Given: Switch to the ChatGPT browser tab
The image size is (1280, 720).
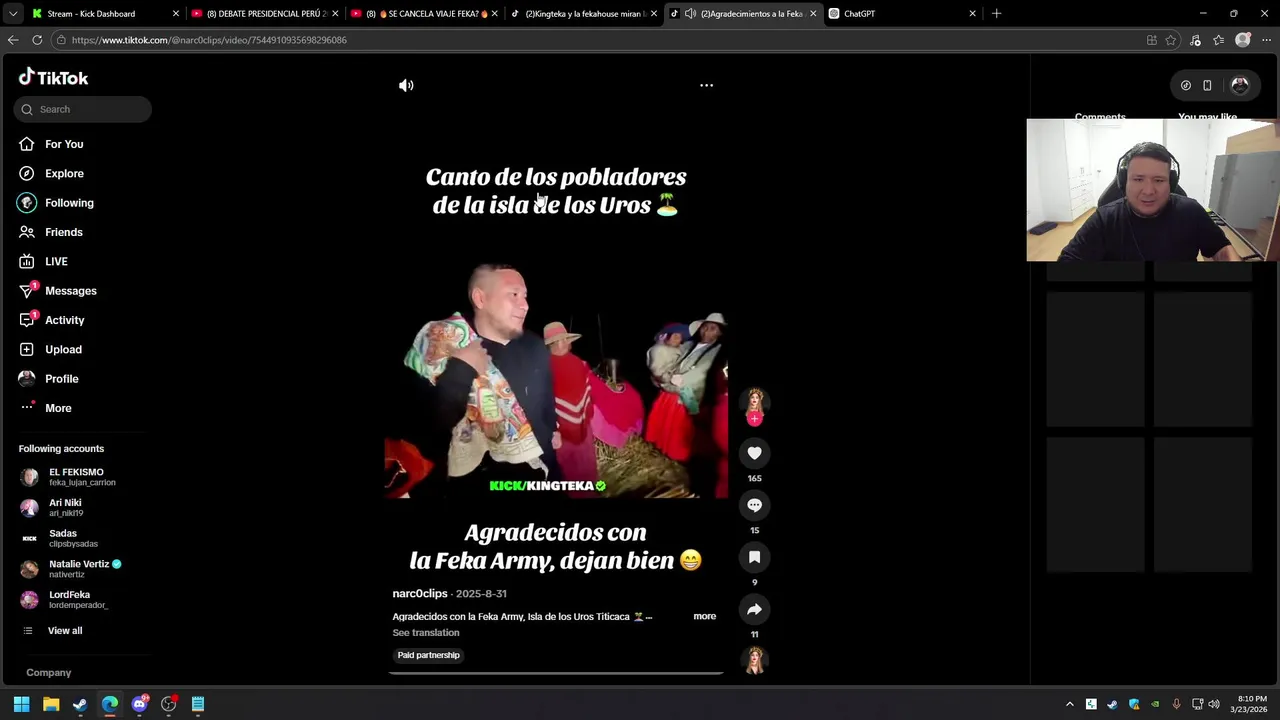Looking at the screenshot, I should 902,14.
